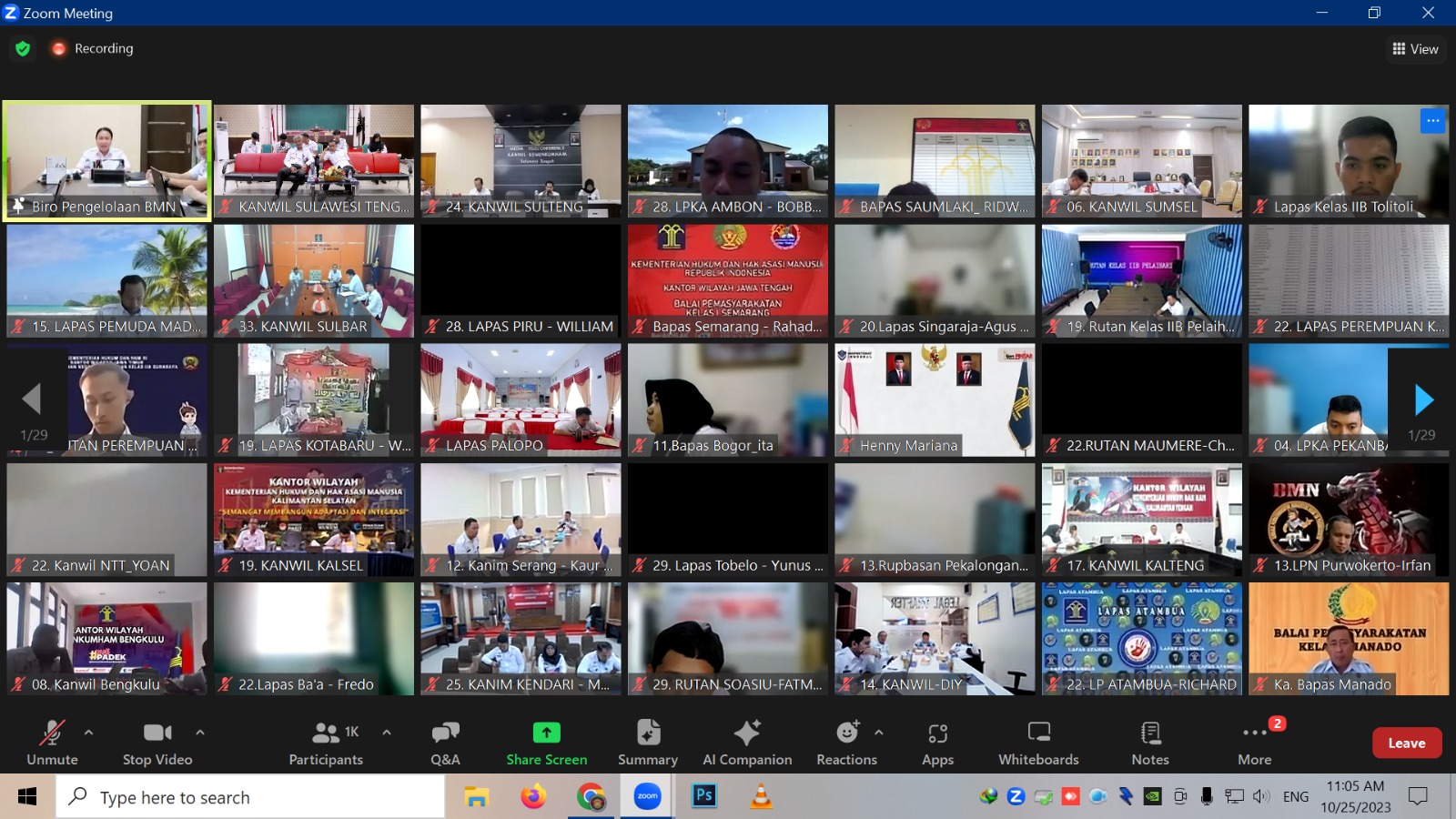Screen dimensions: 1456x819
Task: Open the Q&A panel
Action: 445,743
